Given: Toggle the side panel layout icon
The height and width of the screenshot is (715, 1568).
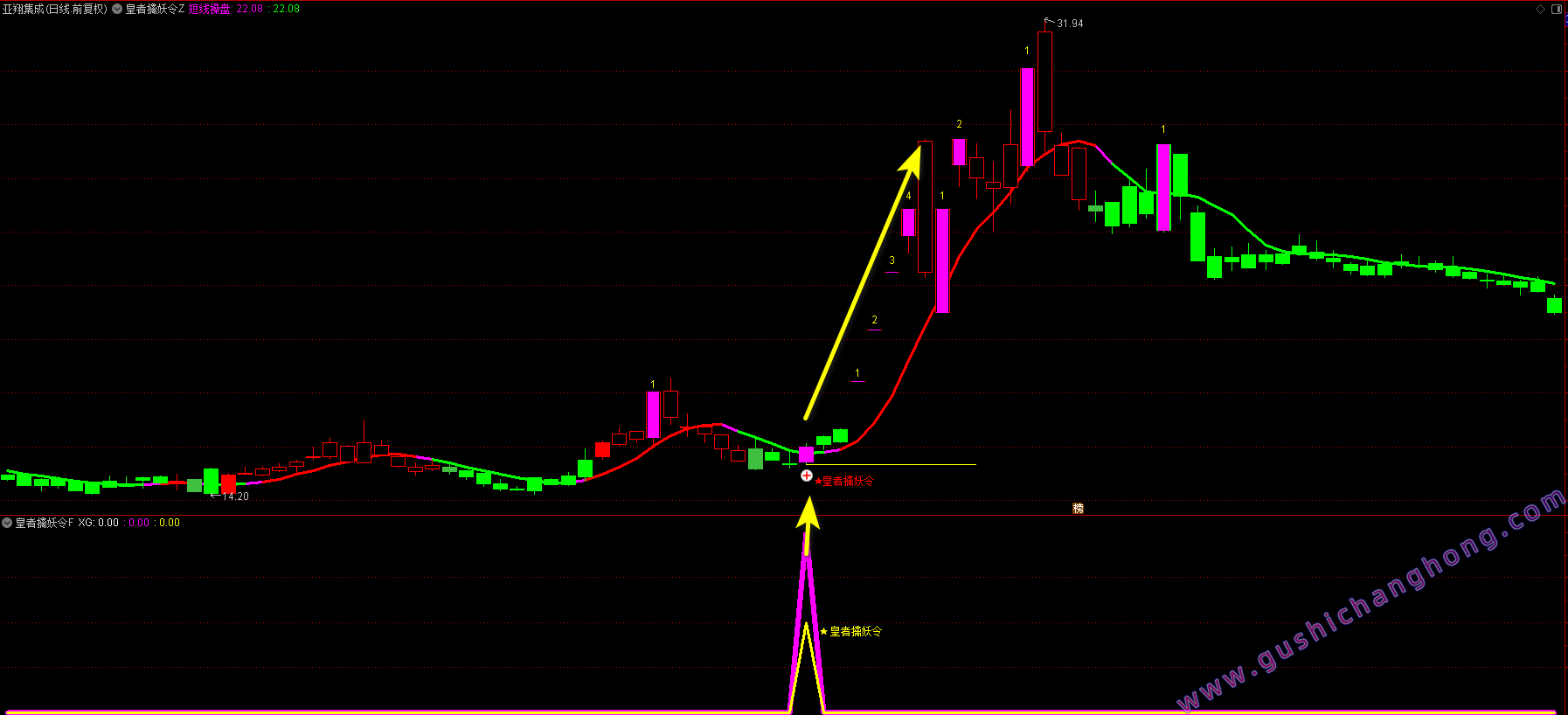Looking at the screenshot, I should click(1557, 9).
